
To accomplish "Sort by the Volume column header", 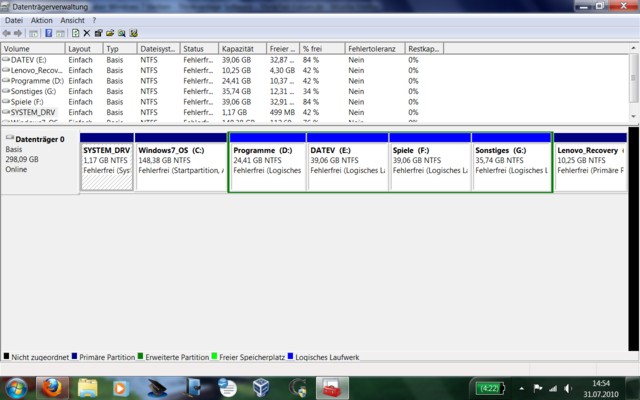I will pos(33,49).
